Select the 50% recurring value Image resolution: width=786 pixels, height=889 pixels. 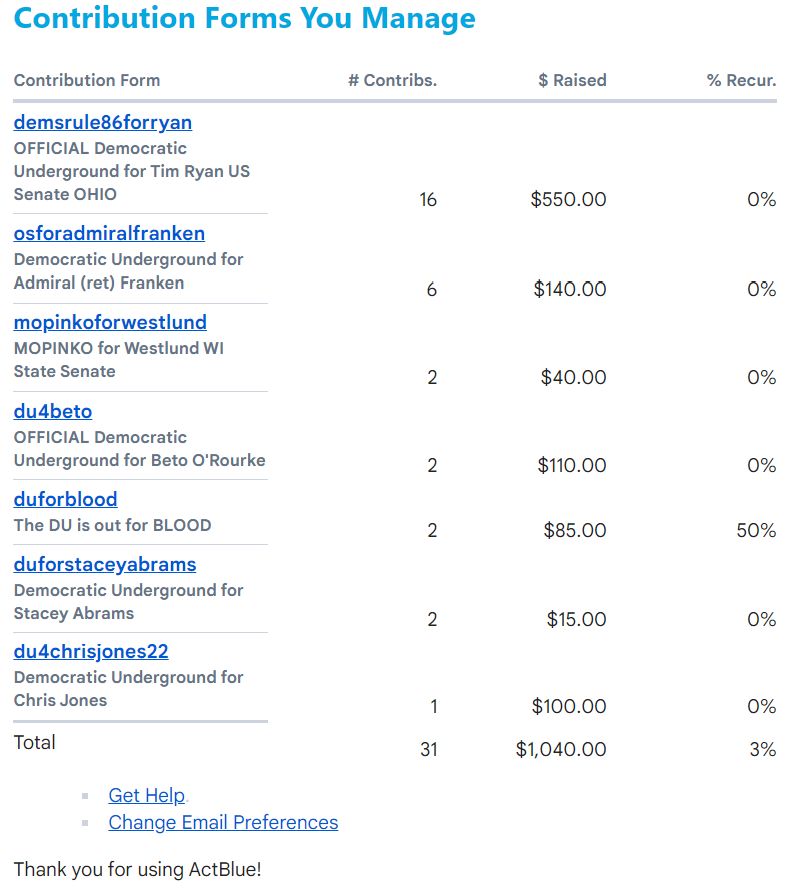(756, 531)
